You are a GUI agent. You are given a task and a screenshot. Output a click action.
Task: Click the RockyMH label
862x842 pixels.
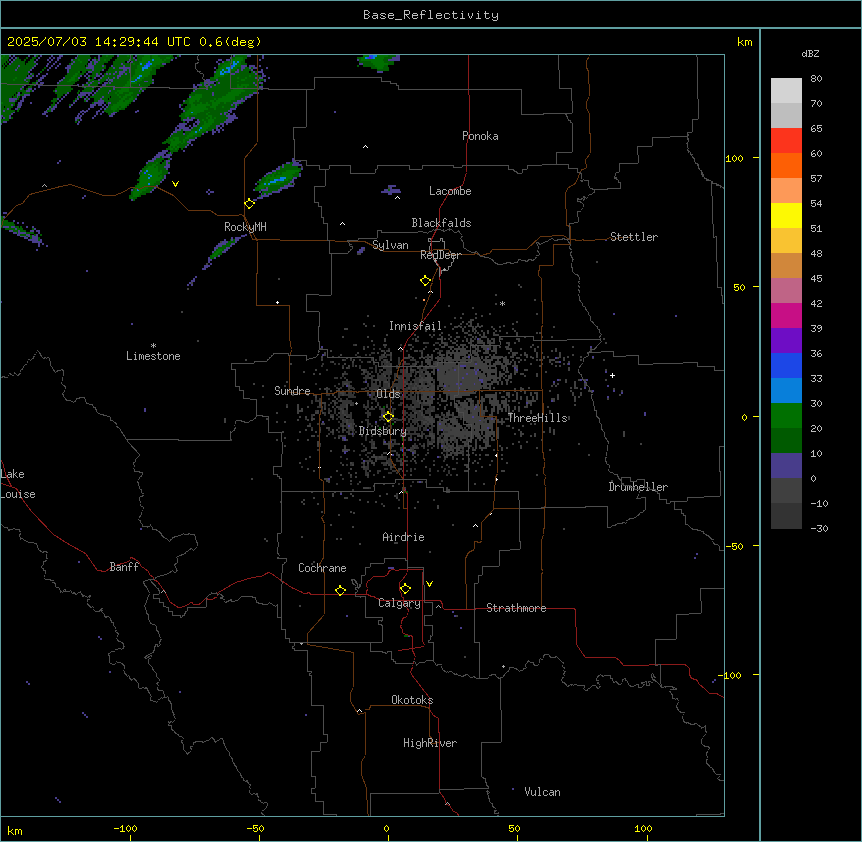click(x=245, y=227)
